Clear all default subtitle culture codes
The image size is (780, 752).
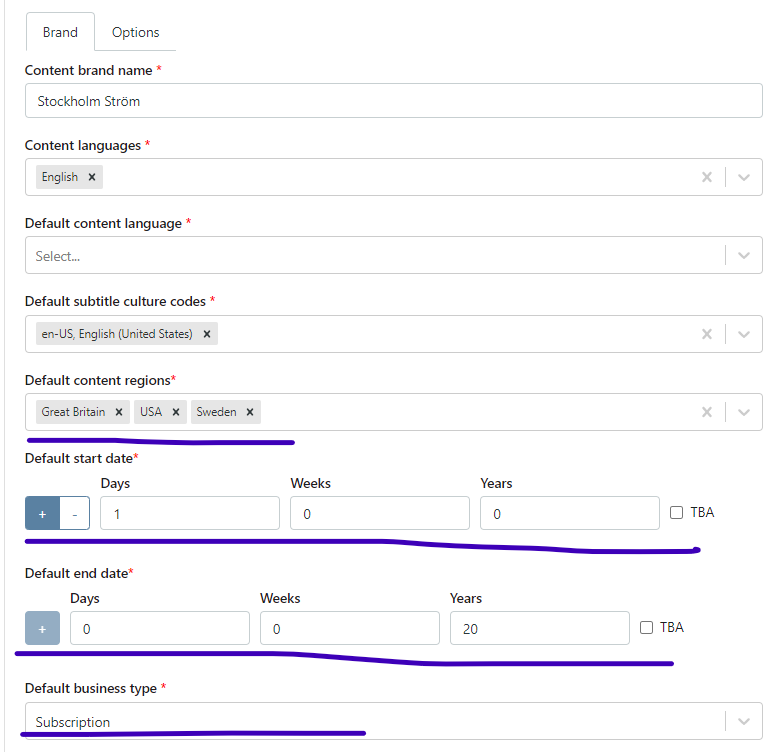706,334
